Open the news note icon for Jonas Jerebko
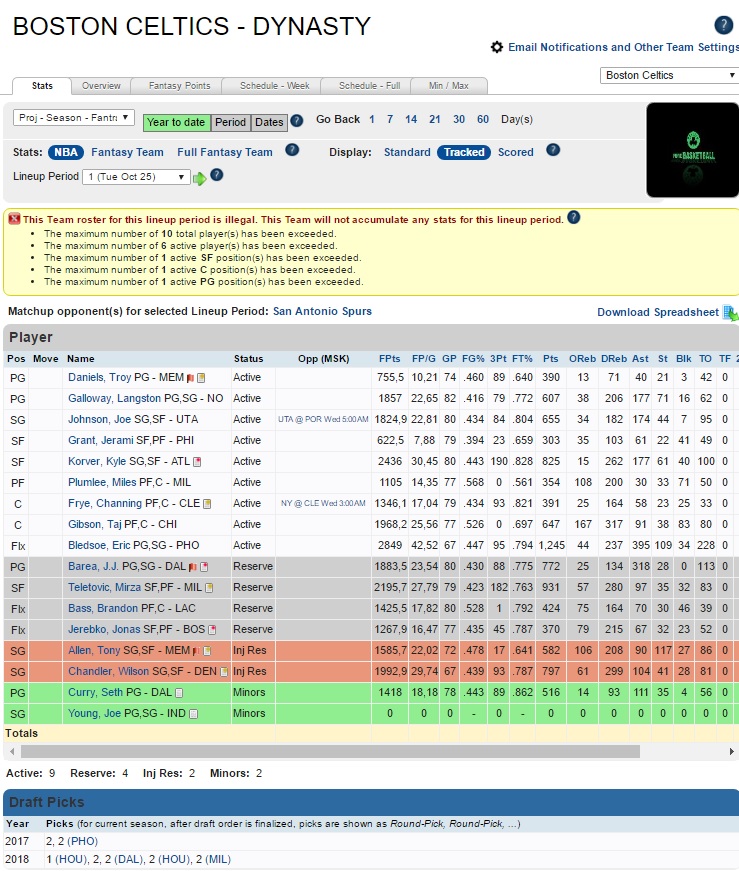 click(x=212, y=630)
